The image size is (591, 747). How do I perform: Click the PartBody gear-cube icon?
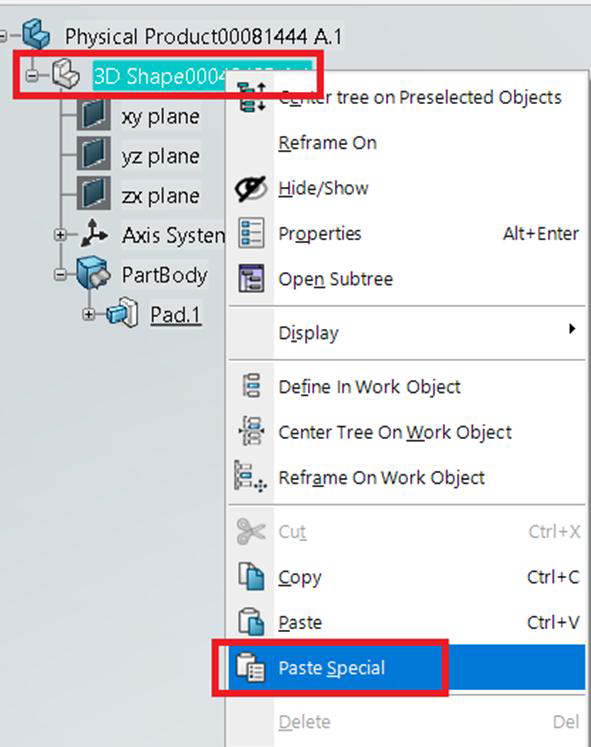click(93, 273)
